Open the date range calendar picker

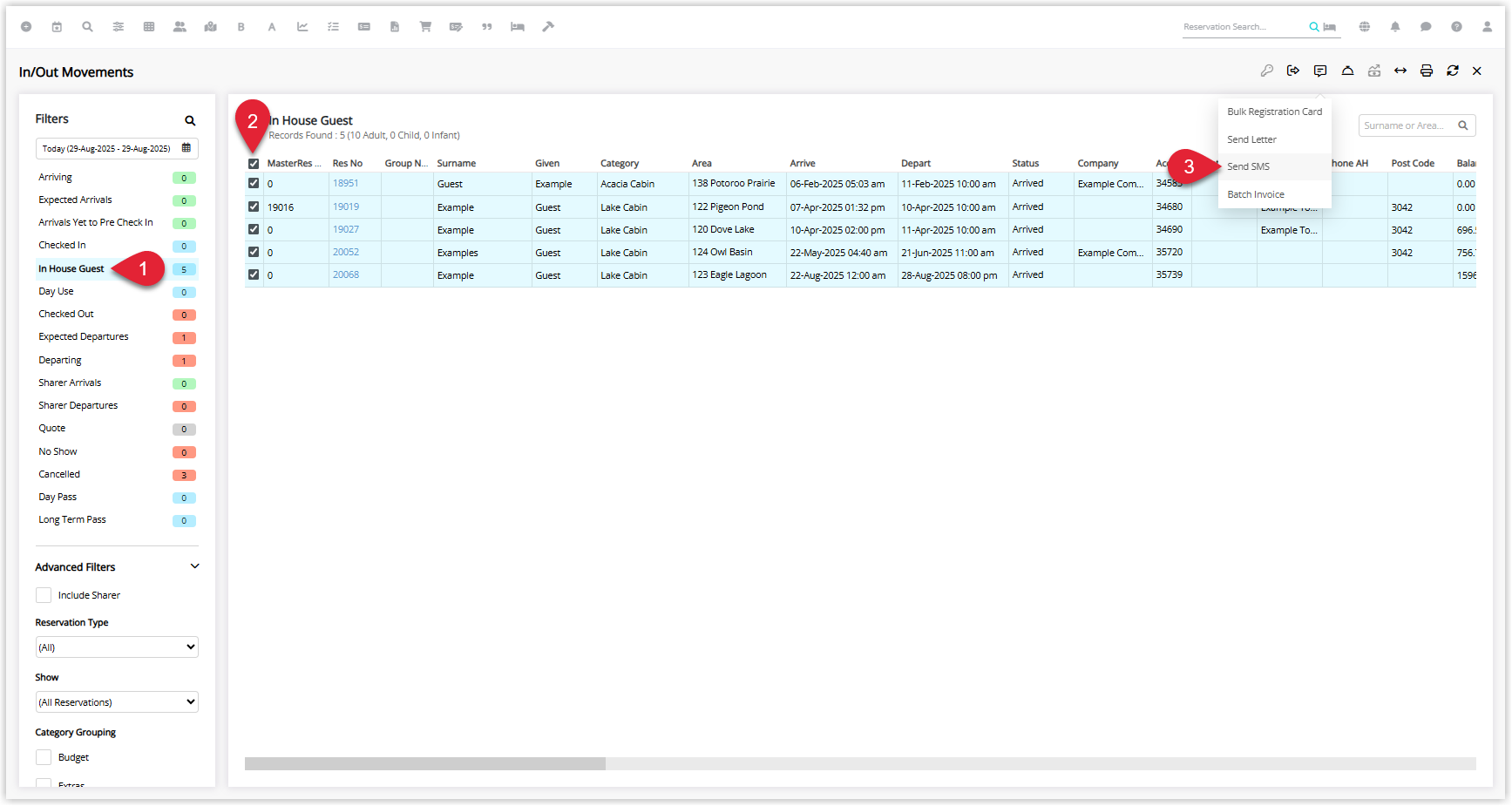pos(186,148)
